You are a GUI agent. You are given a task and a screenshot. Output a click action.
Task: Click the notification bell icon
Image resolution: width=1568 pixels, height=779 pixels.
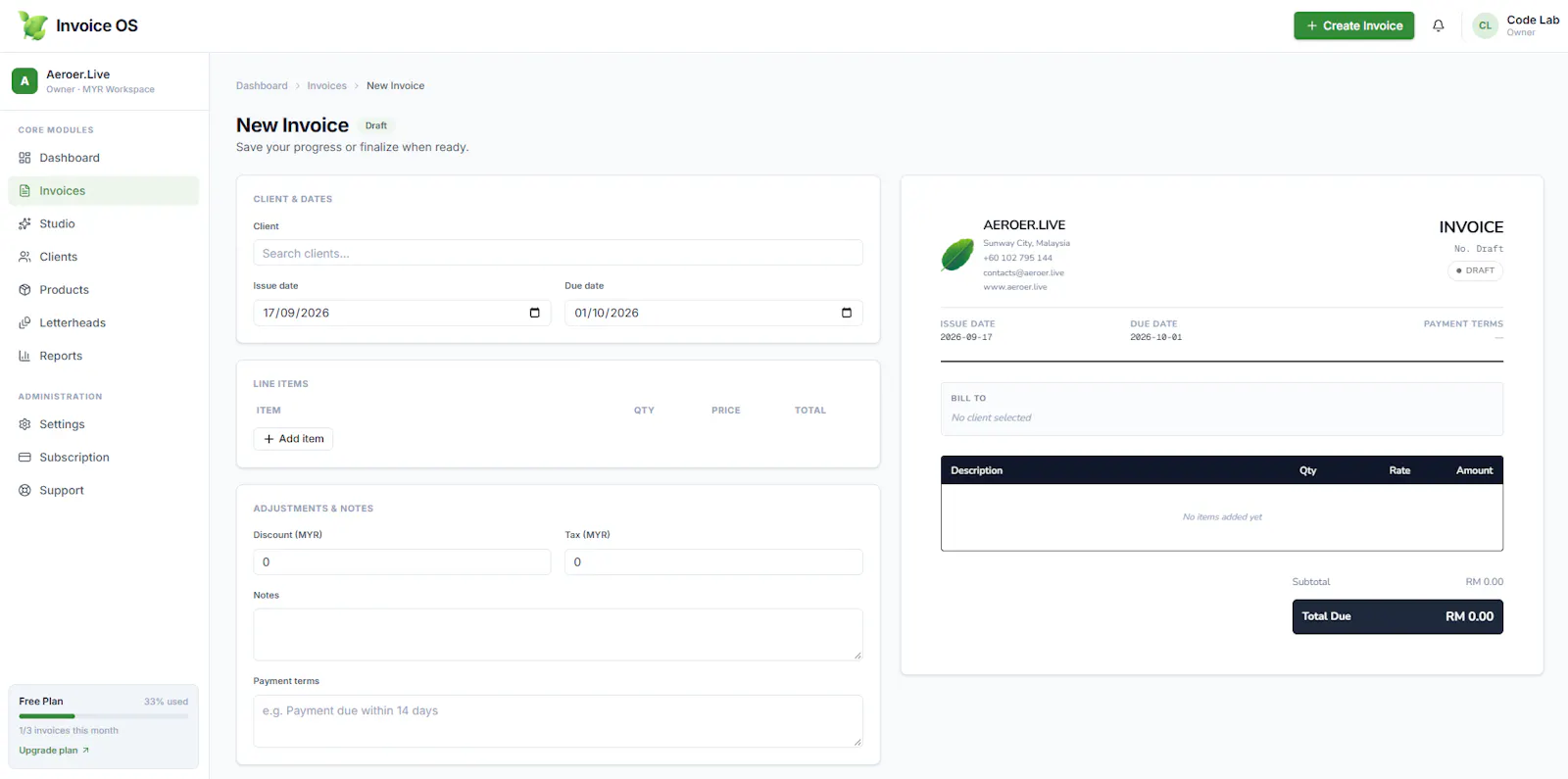click(x=1438, y=25)
